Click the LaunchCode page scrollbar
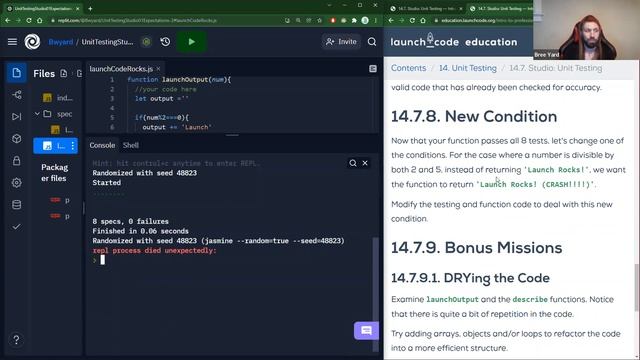640x360 pixels. (x=636, y=288)
